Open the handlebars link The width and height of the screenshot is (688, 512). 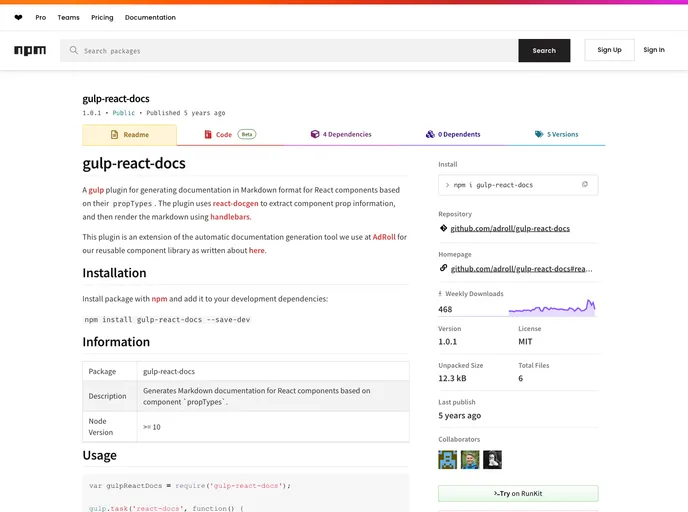(x=230, y=217)
